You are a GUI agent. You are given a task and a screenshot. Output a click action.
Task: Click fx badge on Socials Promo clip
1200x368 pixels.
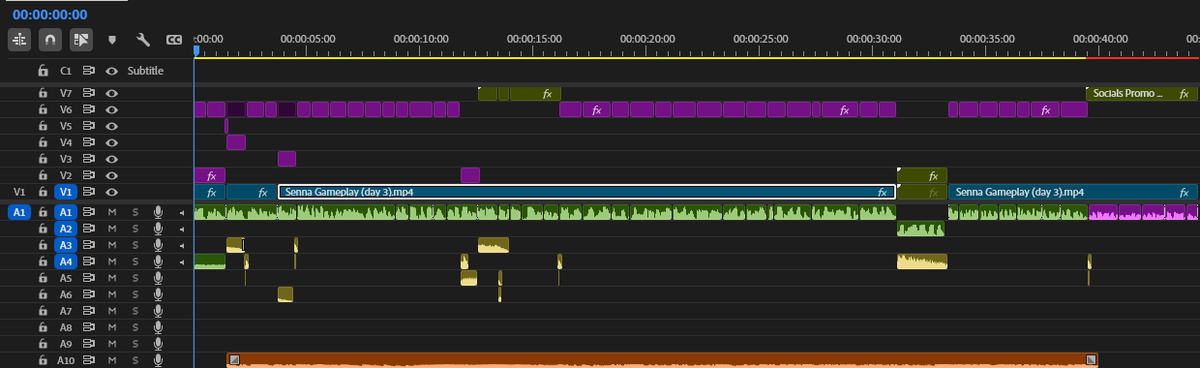tap(1183, 93)
